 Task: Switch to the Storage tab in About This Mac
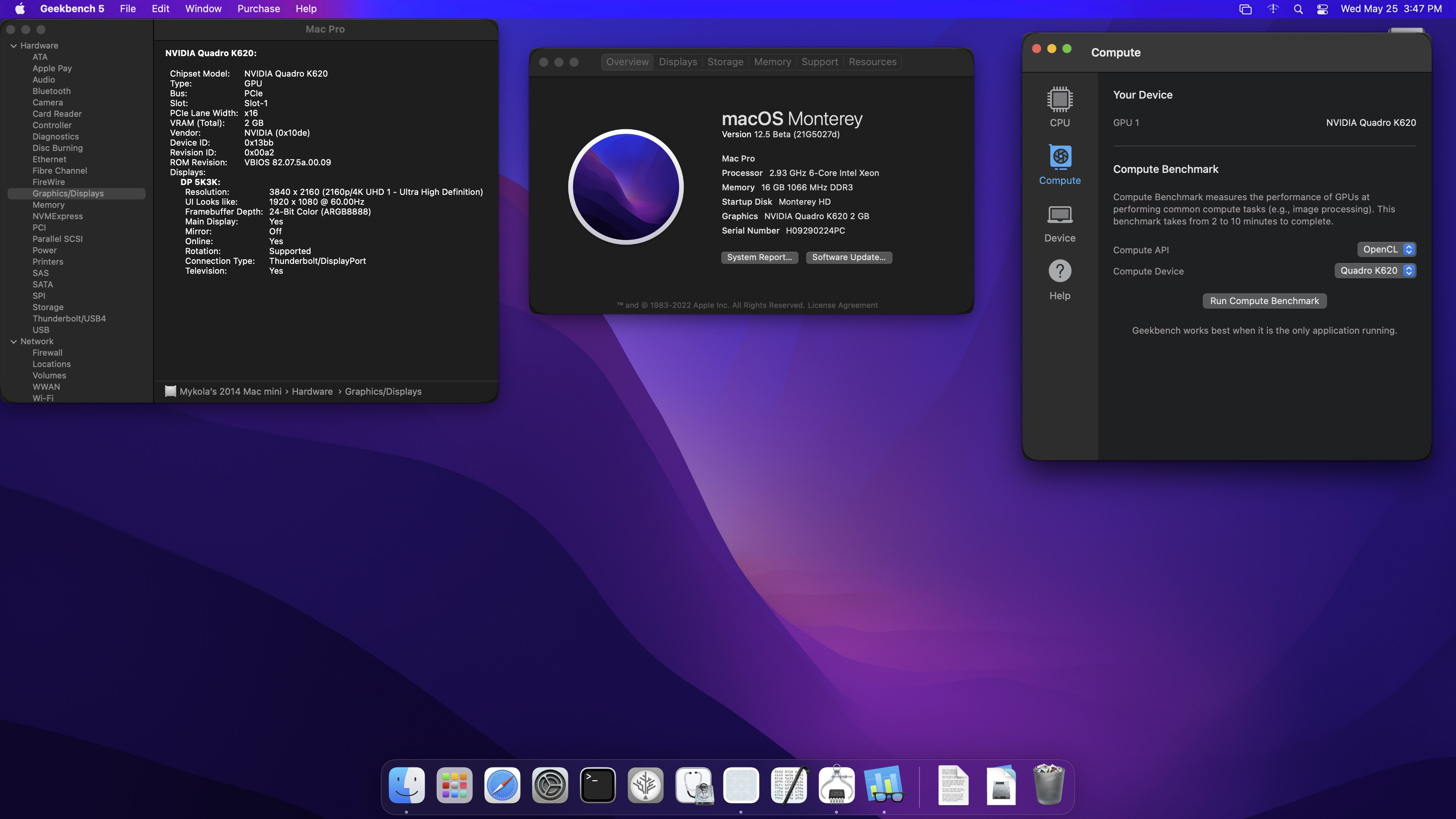[725, 62]
